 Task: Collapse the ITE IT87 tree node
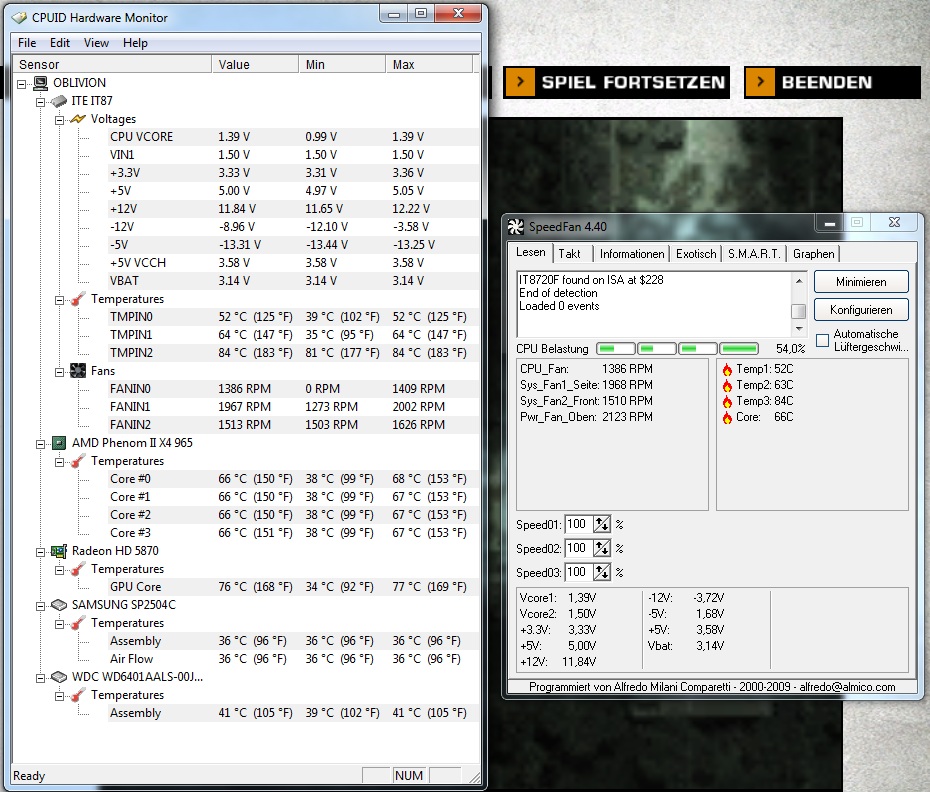point(40,102)
